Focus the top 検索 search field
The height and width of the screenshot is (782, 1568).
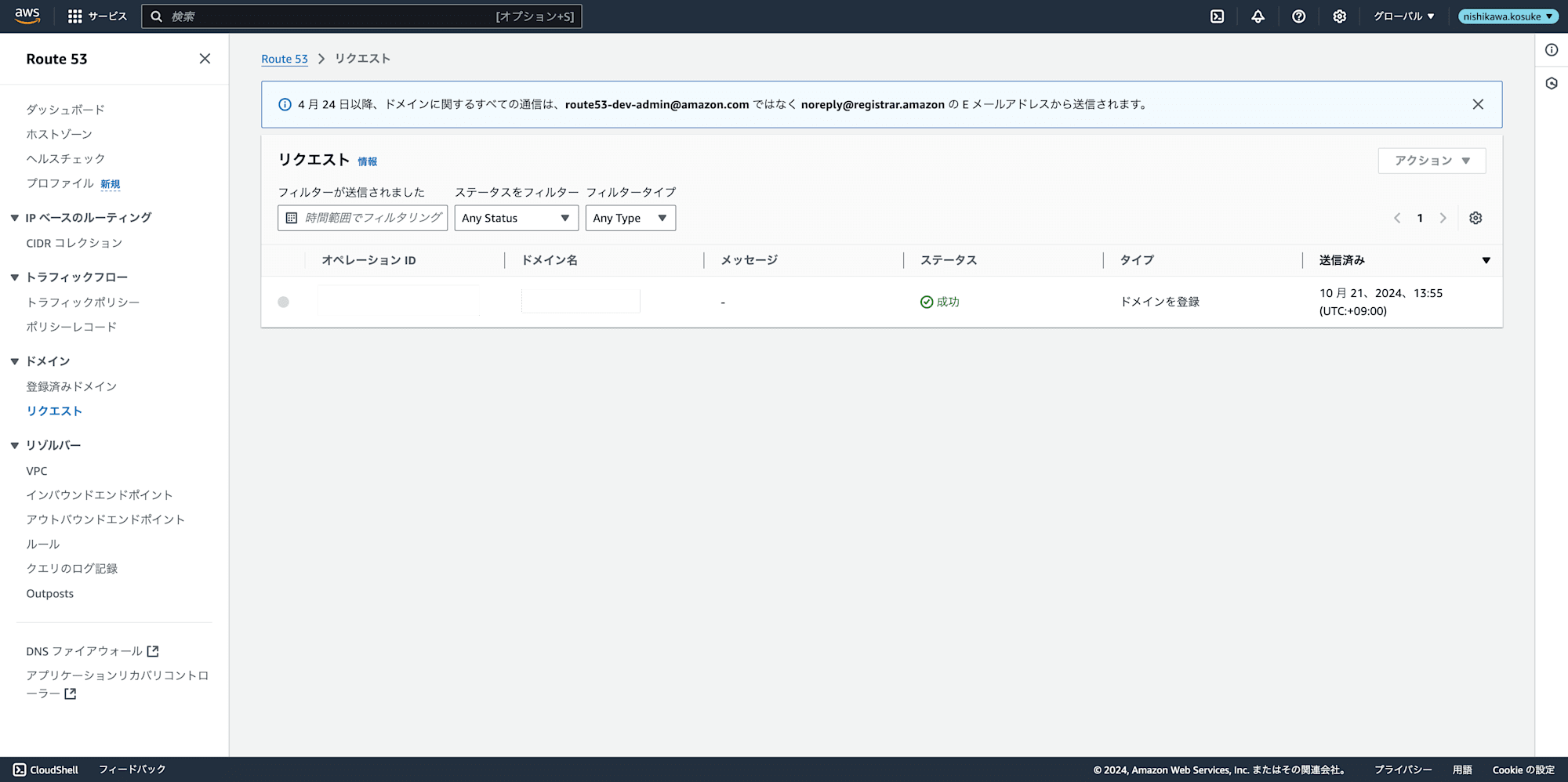[x=361, y=16]
